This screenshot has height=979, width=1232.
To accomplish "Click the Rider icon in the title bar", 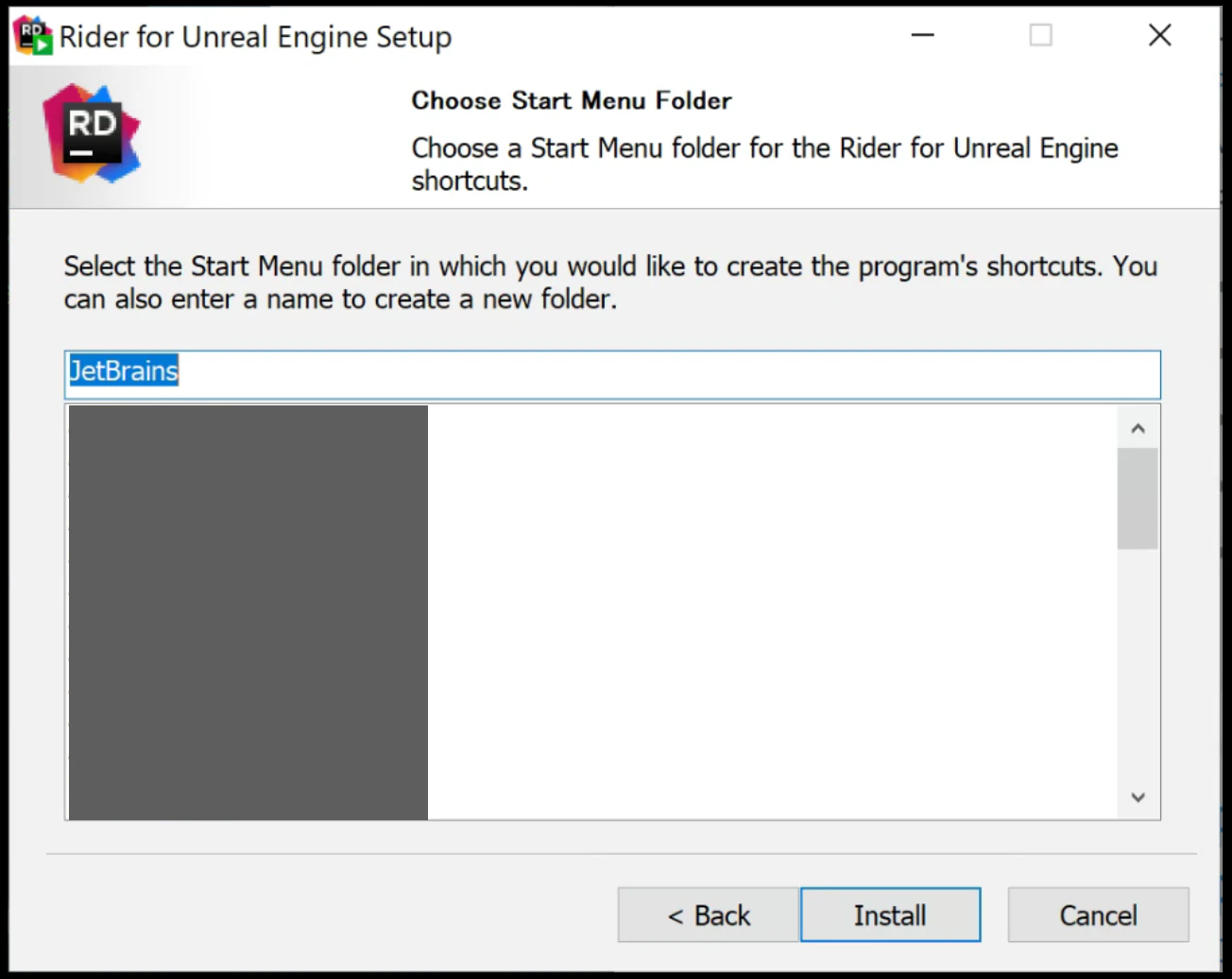I will point(33,36).
